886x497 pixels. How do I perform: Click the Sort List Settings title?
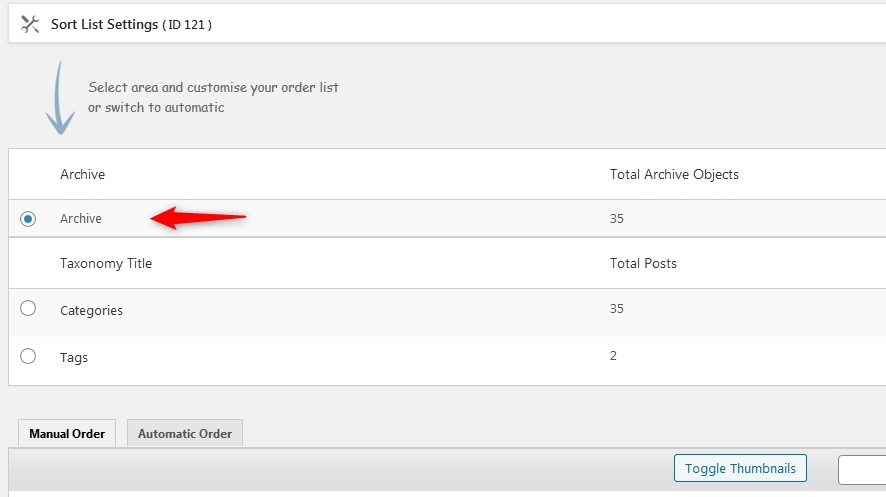click(105, 24)
